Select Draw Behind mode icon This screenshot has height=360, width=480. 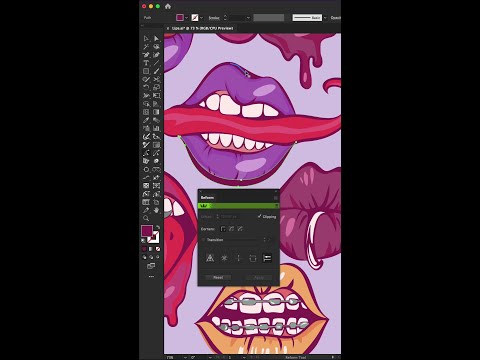[151, 257]
